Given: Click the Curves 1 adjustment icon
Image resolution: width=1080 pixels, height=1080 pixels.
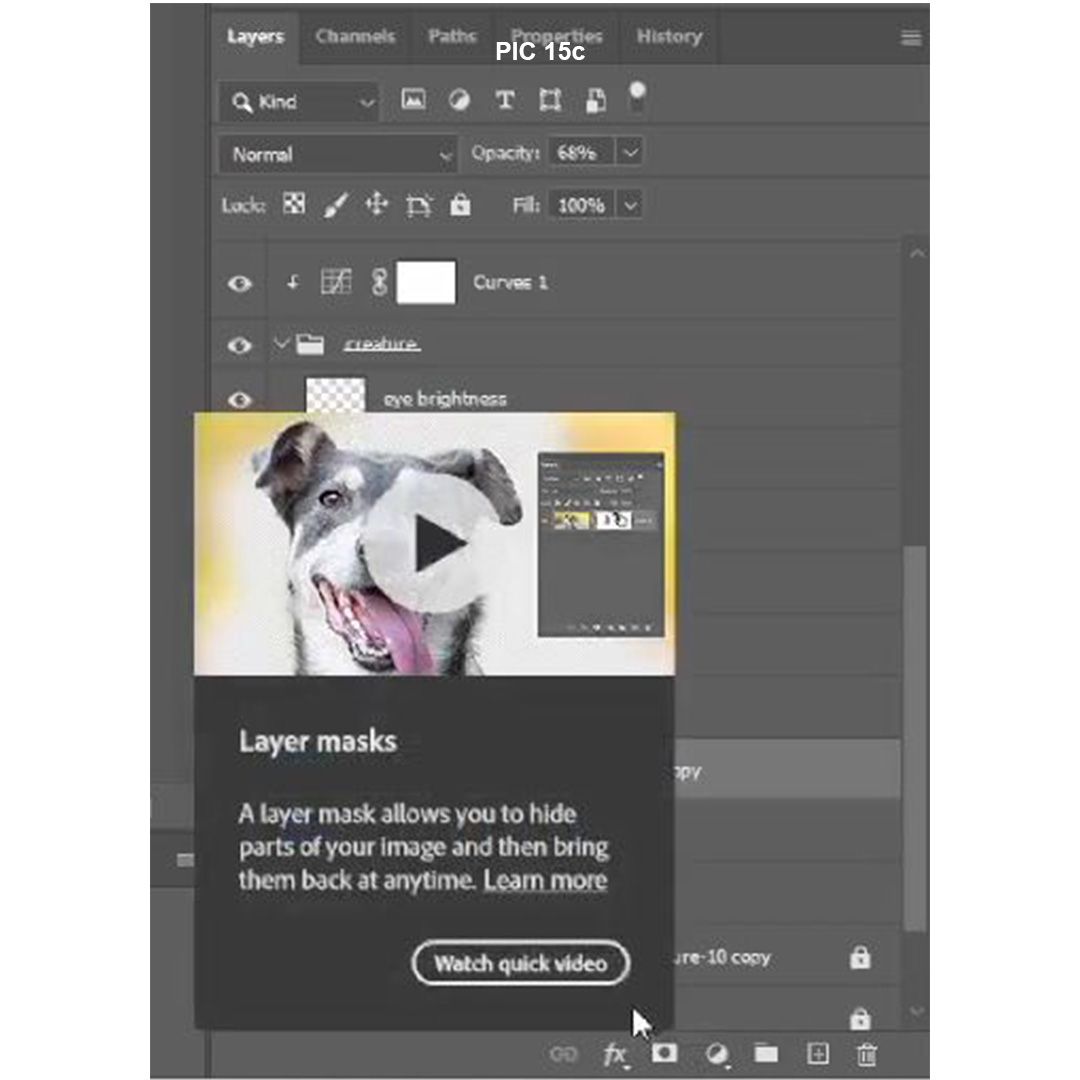Looking at the screenshot, I should [x=336, y=282].
